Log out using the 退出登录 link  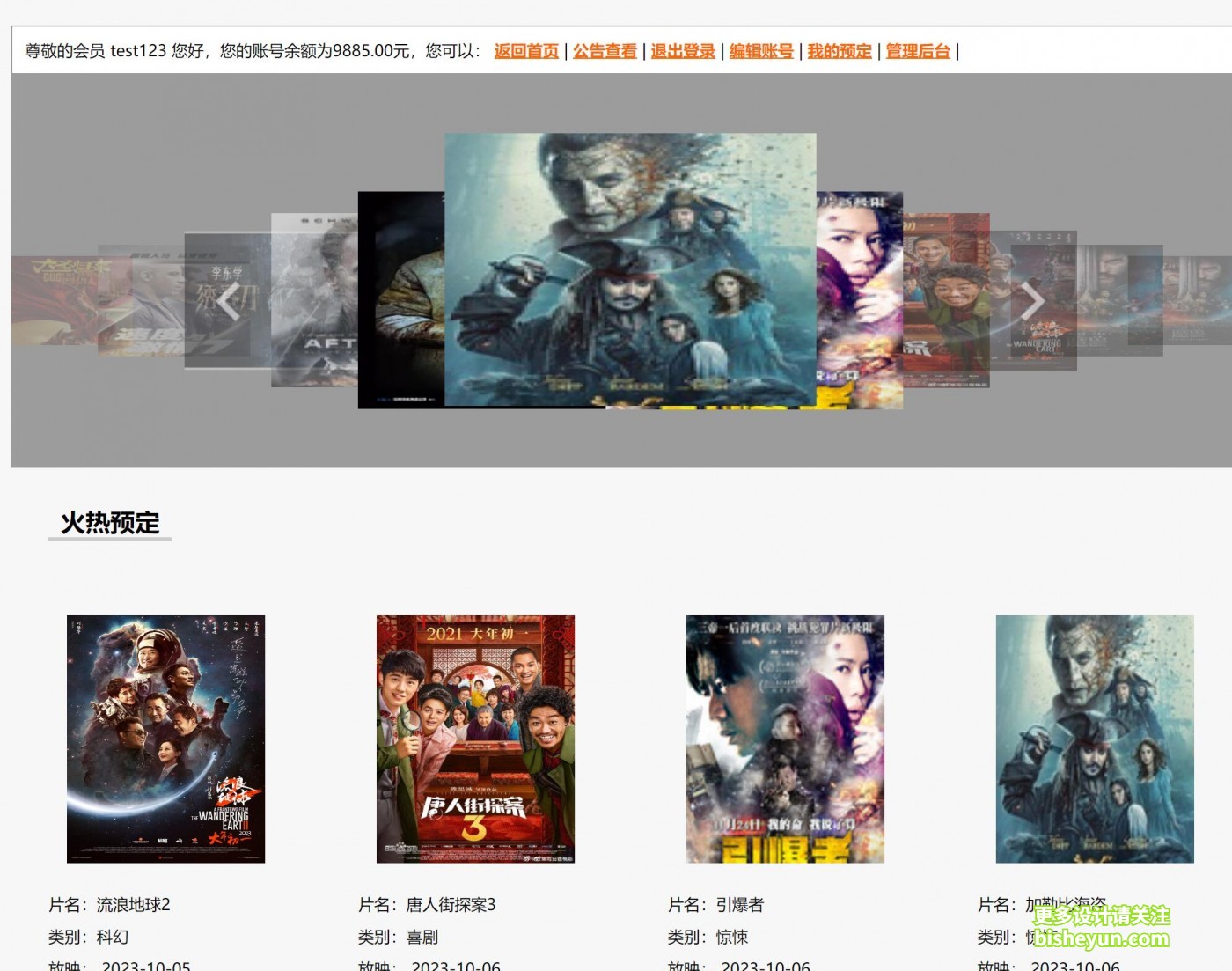683,51
